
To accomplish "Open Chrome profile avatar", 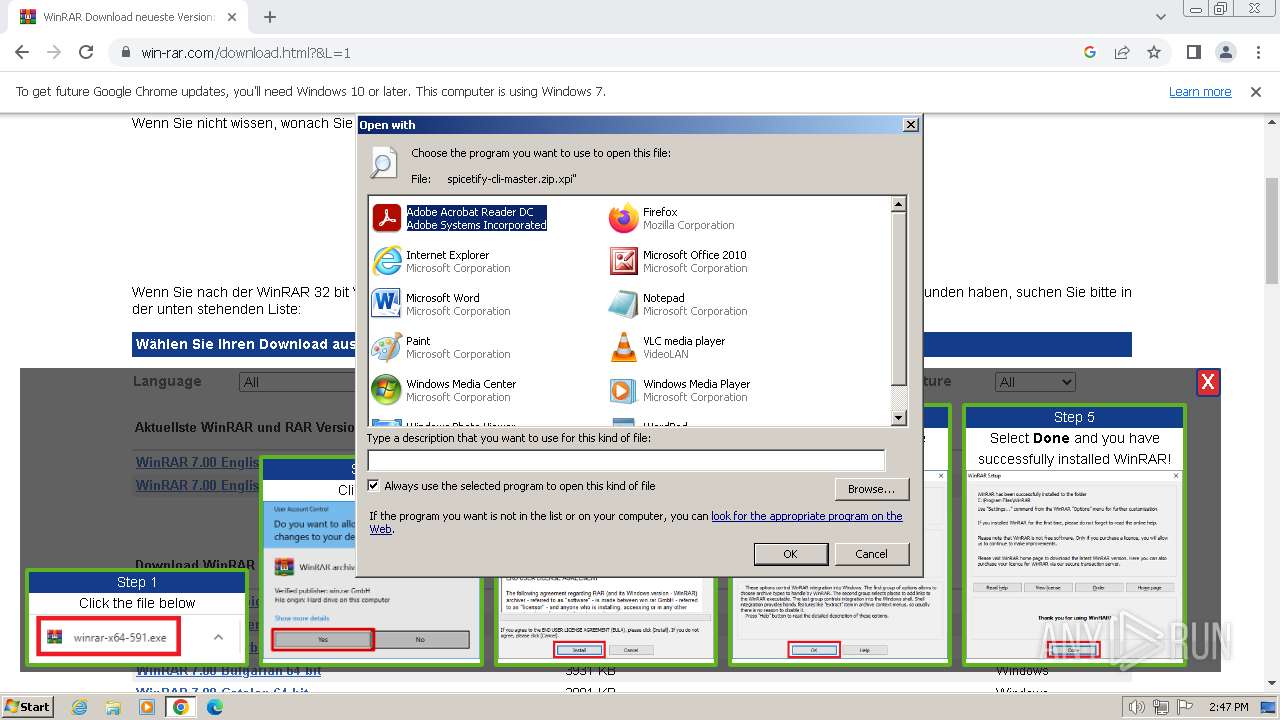I will (x=1225, y=52).
